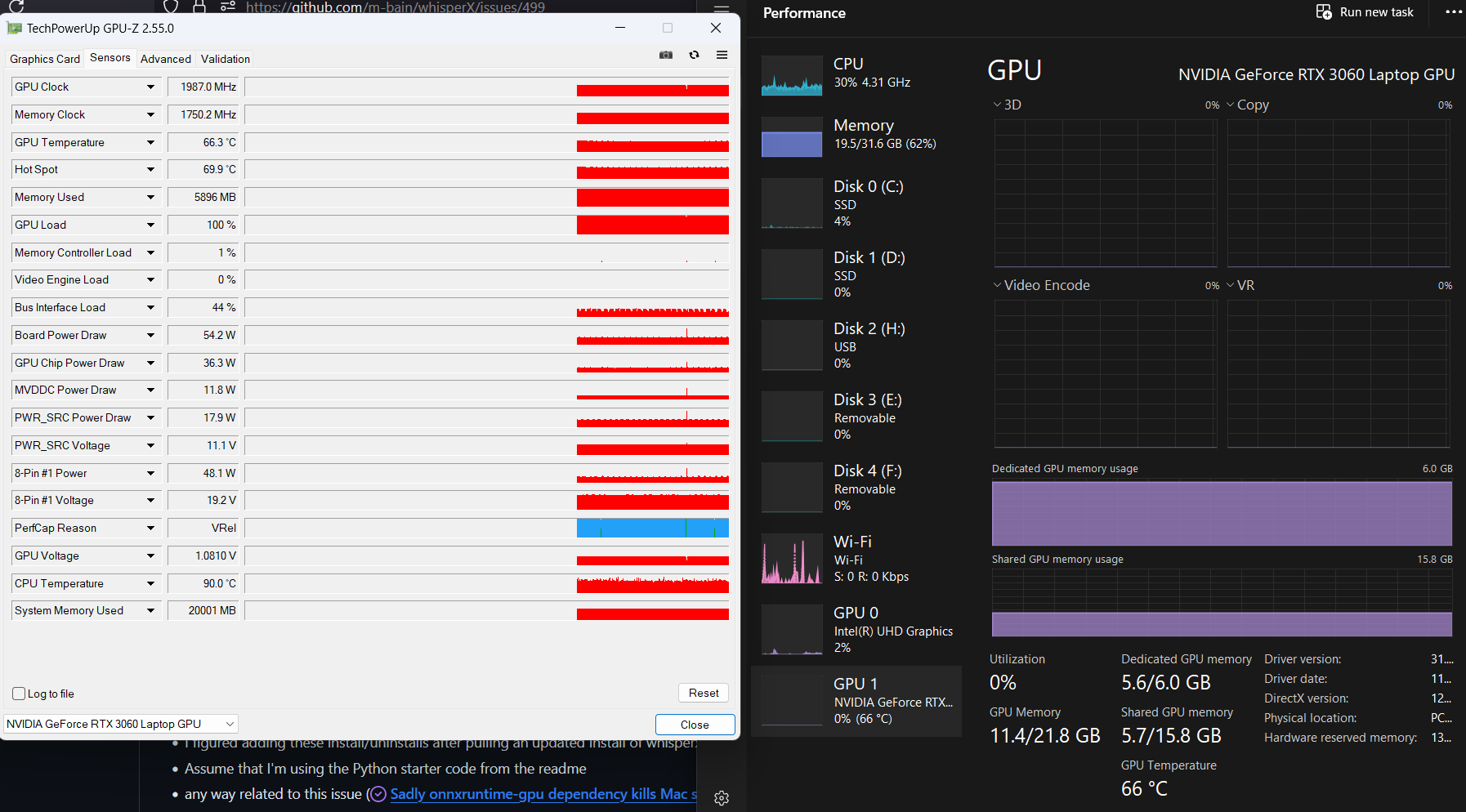Expand the GPU Clock sensor dropdown
This screenshot has width=1466, height=812.
tap(150, 87)
